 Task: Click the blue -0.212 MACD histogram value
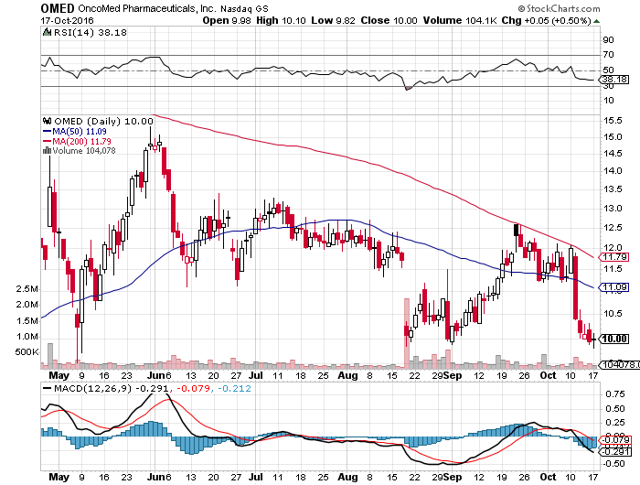click(x=234, y=388)
